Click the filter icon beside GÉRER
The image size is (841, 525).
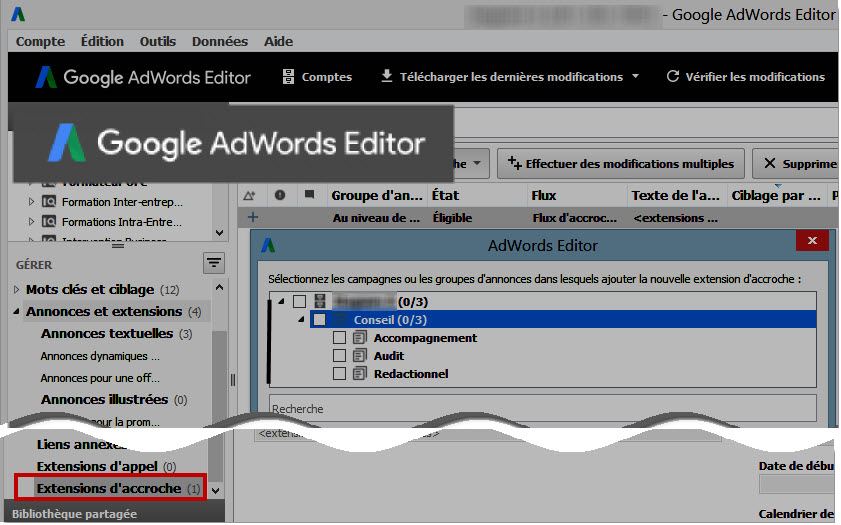[x=213, y=263]
